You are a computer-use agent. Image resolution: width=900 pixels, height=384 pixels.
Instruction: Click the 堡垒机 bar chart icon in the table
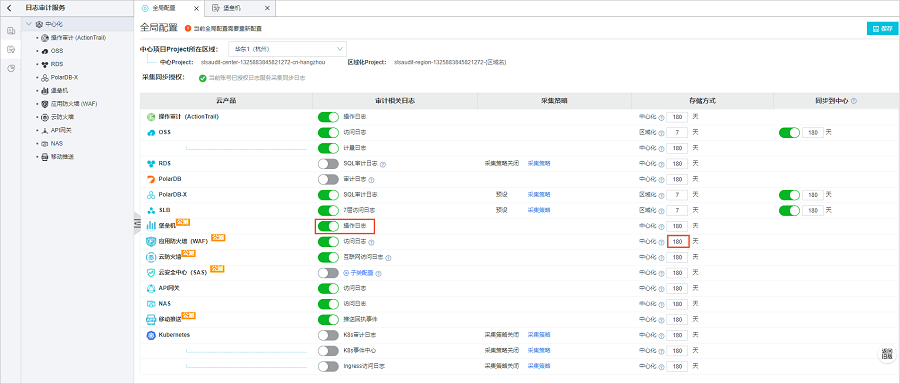point(152,226)
